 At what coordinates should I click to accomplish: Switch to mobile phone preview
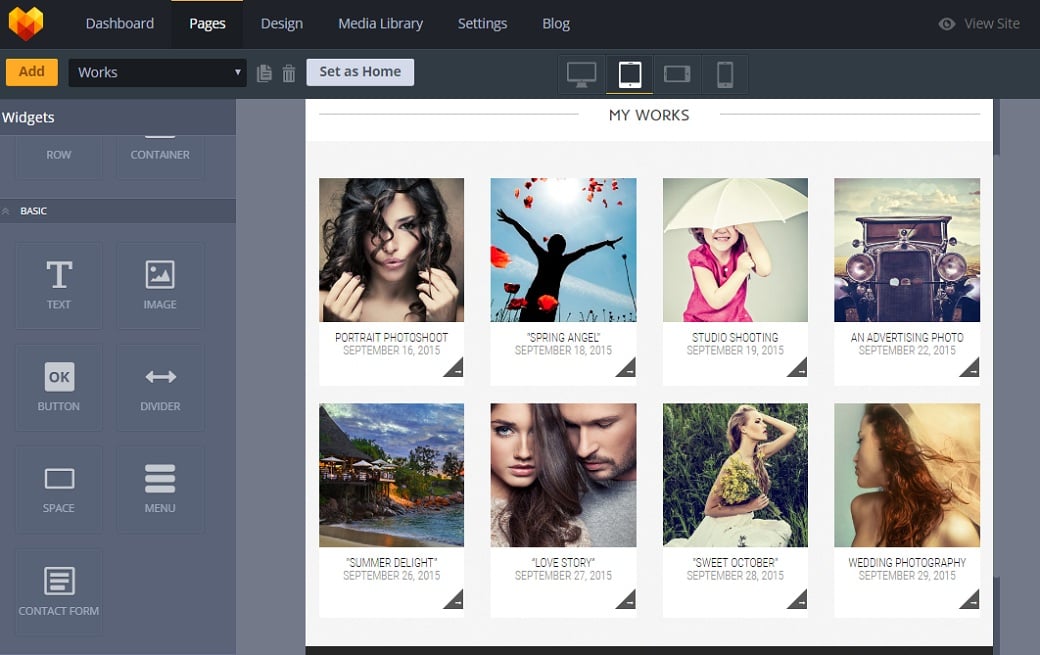(725, 74)
